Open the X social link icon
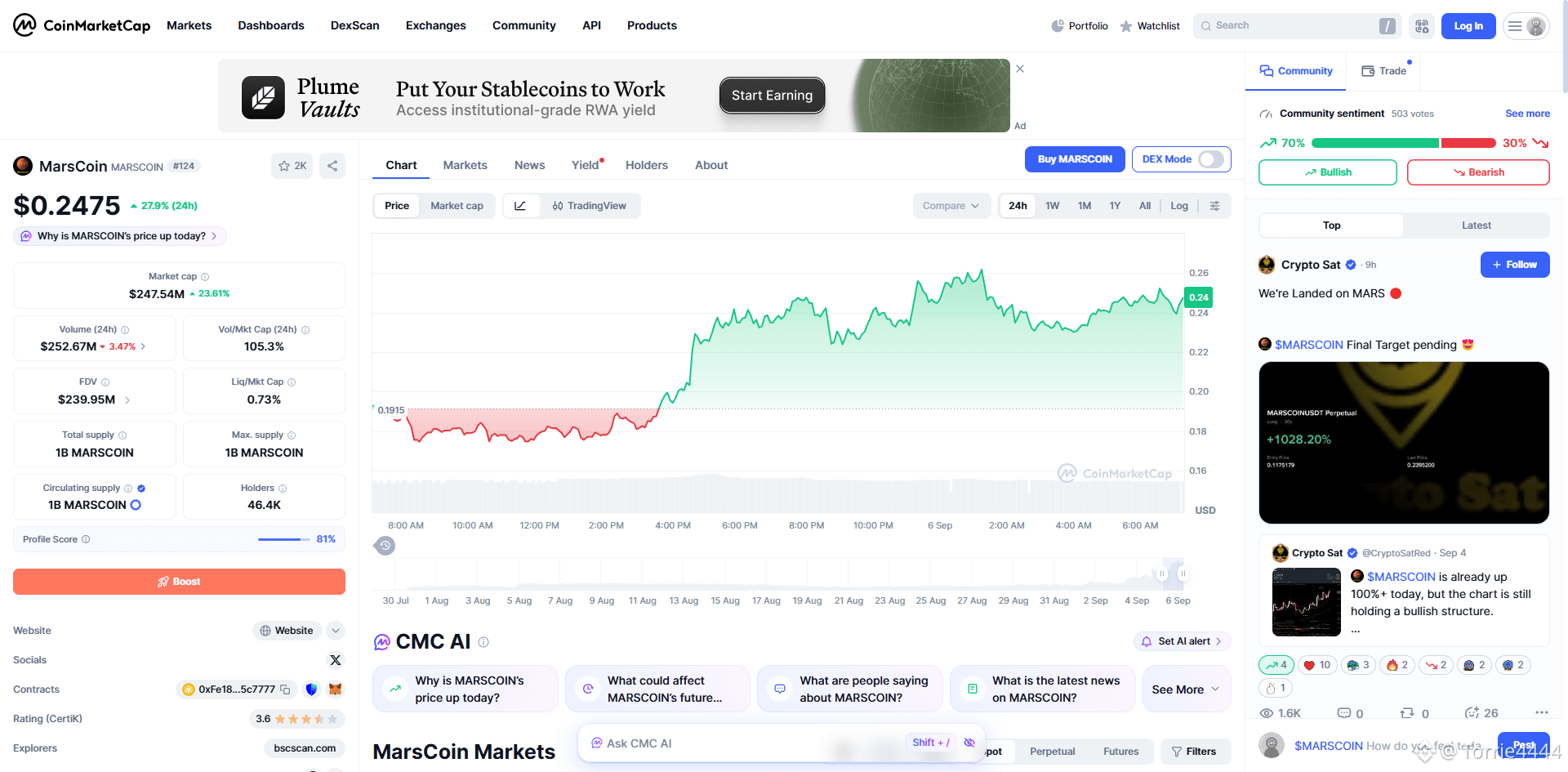1568x772 pixels. pyautogui.click(x=336, y=660)
